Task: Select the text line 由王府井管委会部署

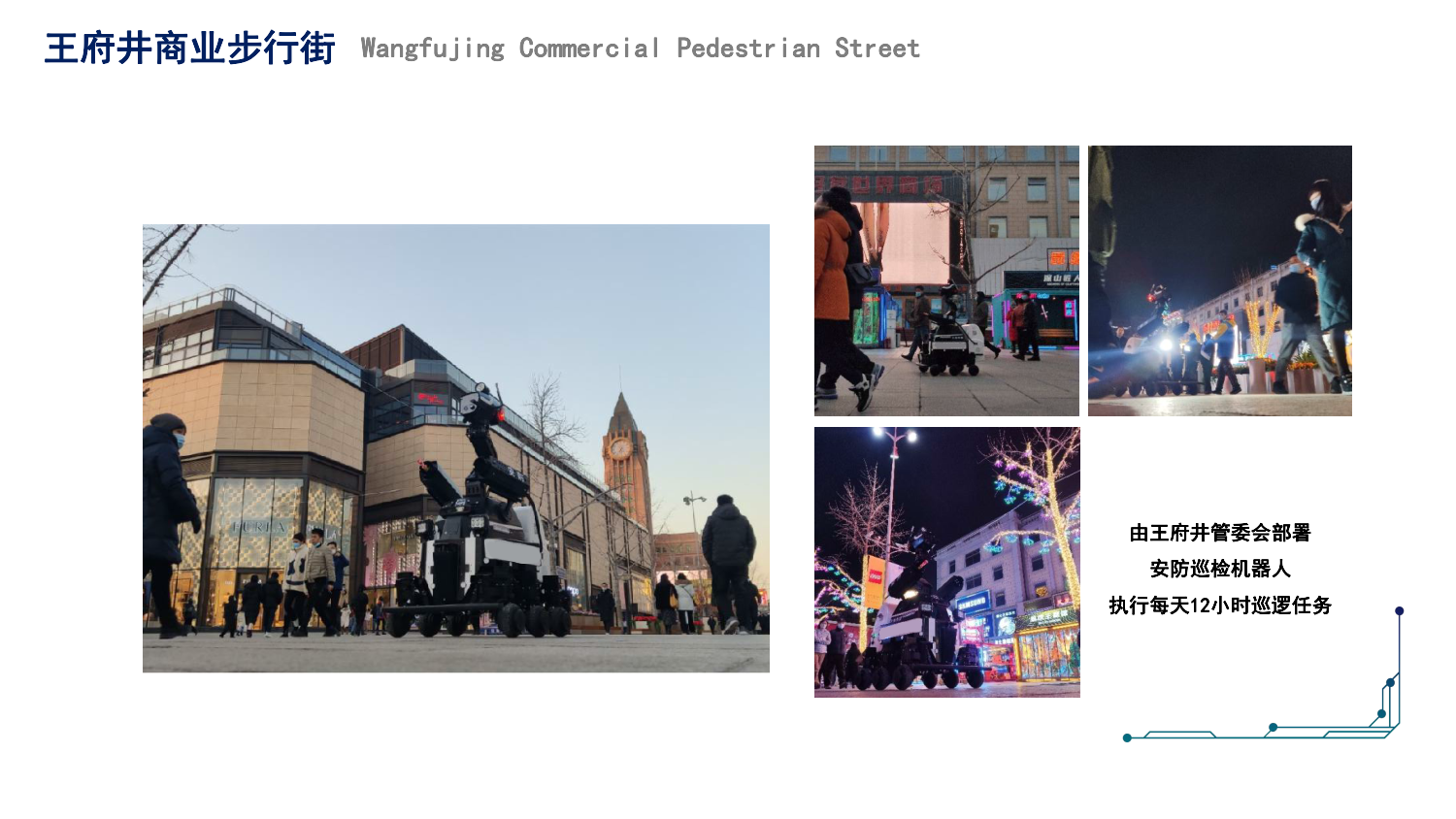Action: click(x=1219, y=533)
